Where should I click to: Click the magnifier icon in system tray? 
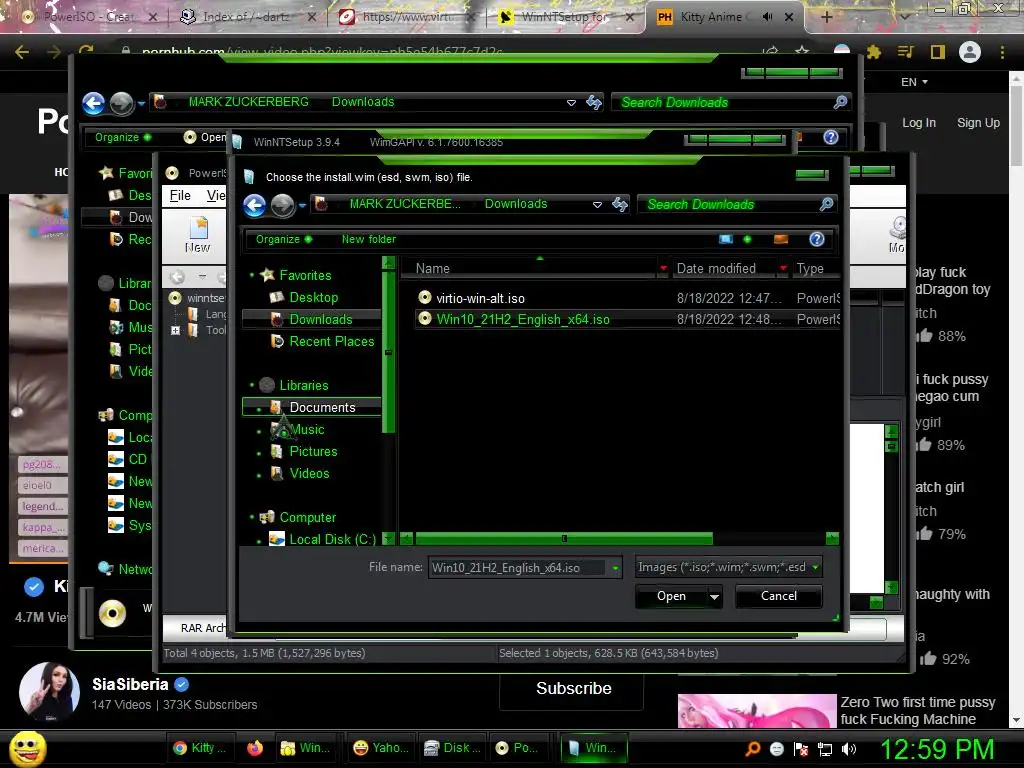(x=753, y=749)
